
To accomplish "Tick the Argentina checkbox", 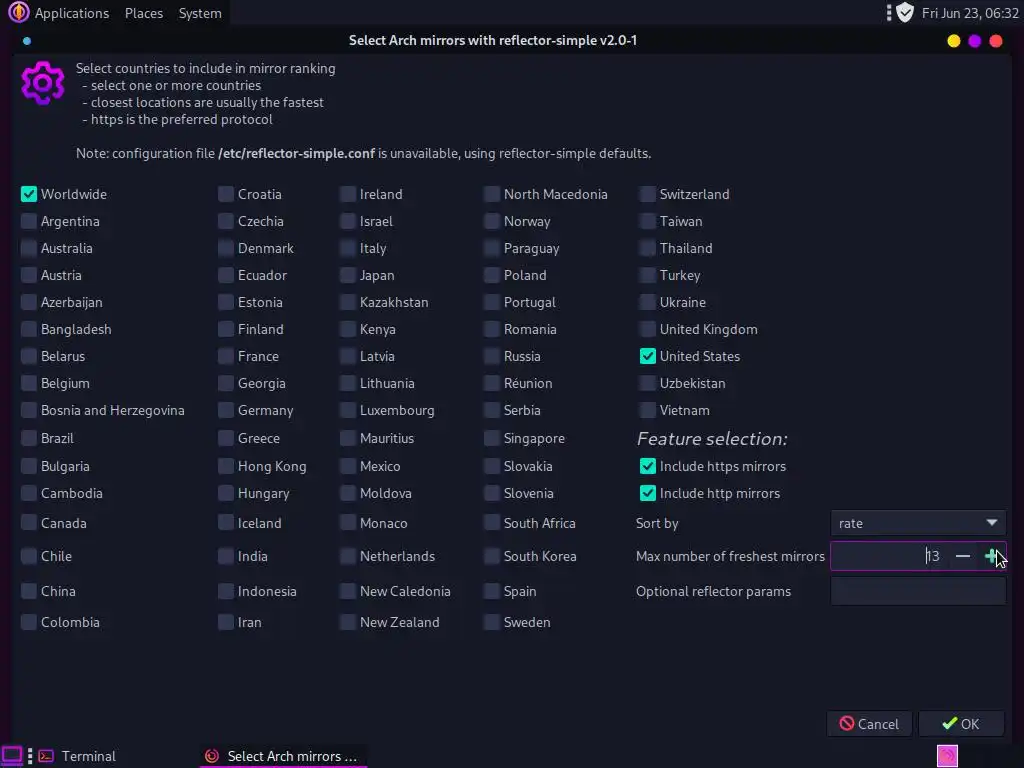I will click(x=29, y=221).
